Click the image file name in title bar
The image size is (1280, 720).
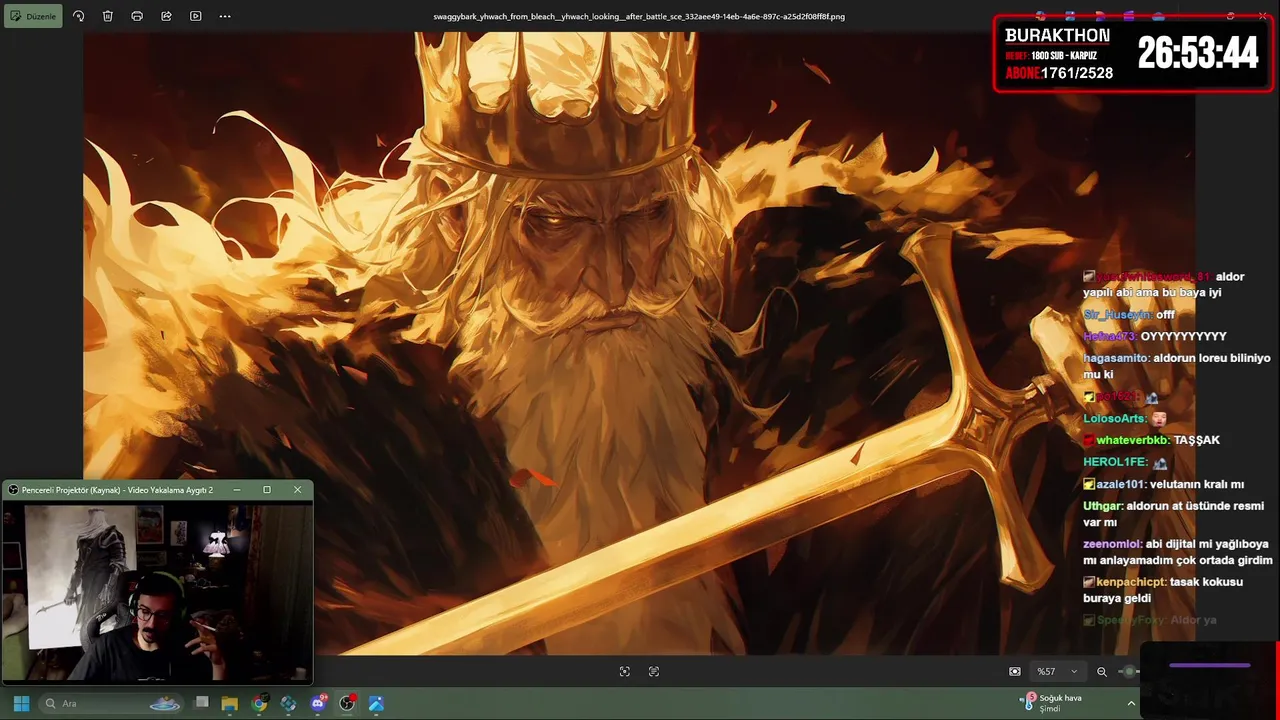click(639, 16)
